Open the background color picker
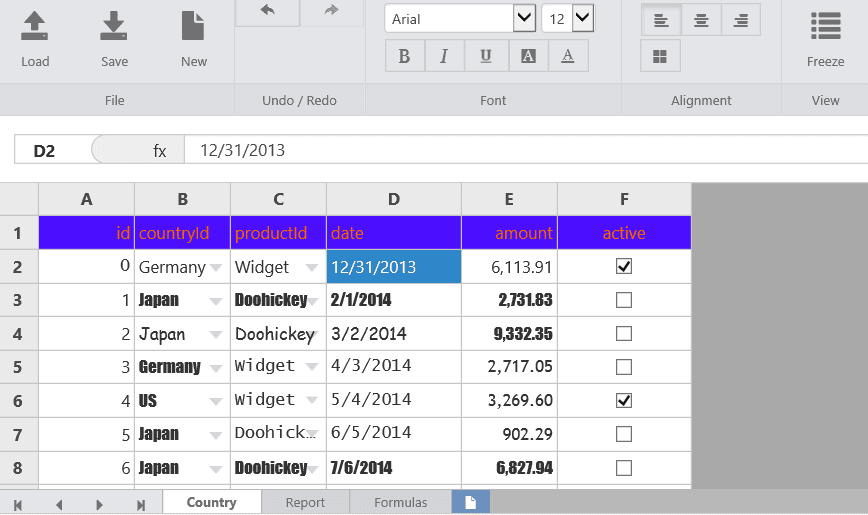Image resolution: width=868 pixels, height=515 pixels. click(528, 56)
